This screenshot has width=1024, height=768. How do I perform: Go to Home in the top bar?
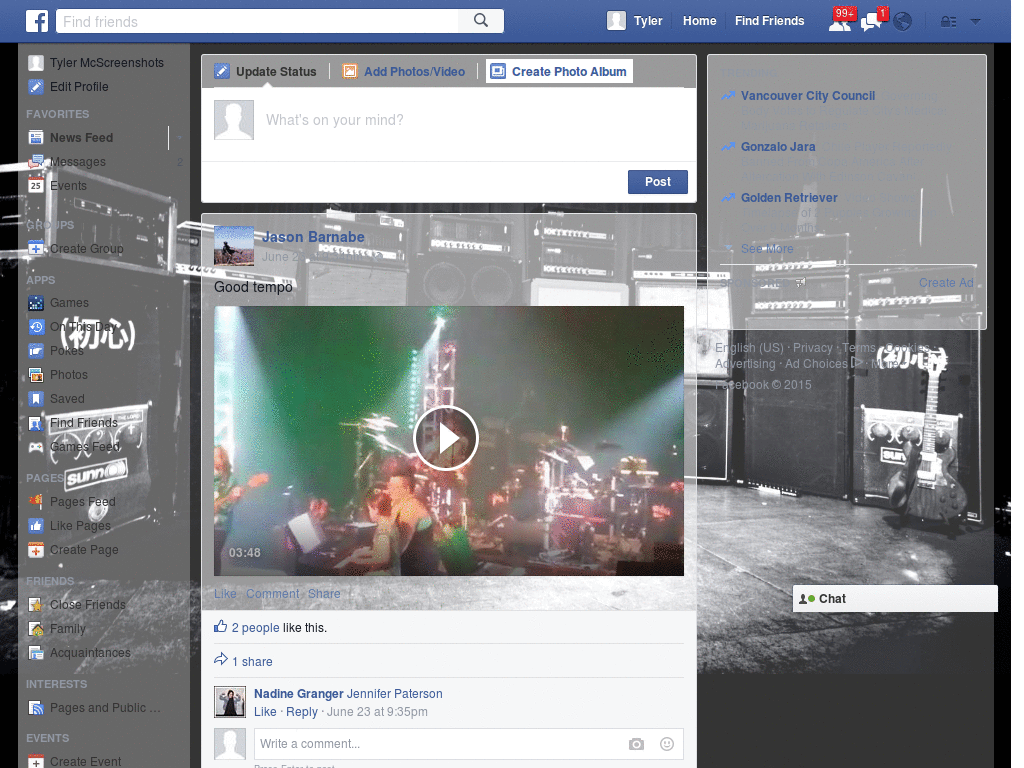coord(699,21)
